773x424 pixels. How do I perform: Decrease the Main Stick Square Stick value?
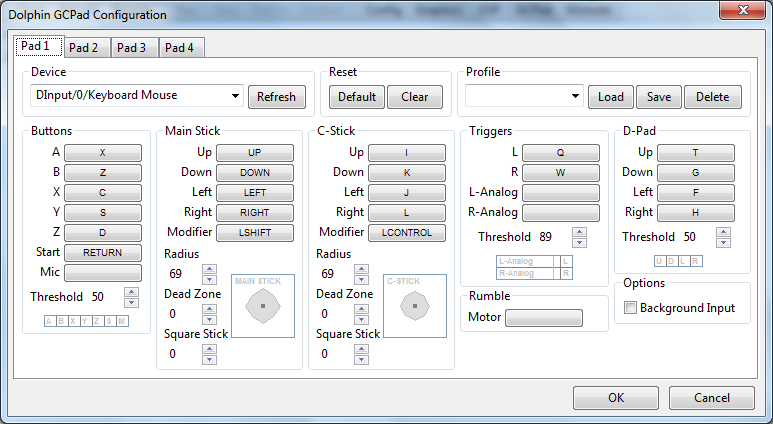tap(210, 359)
